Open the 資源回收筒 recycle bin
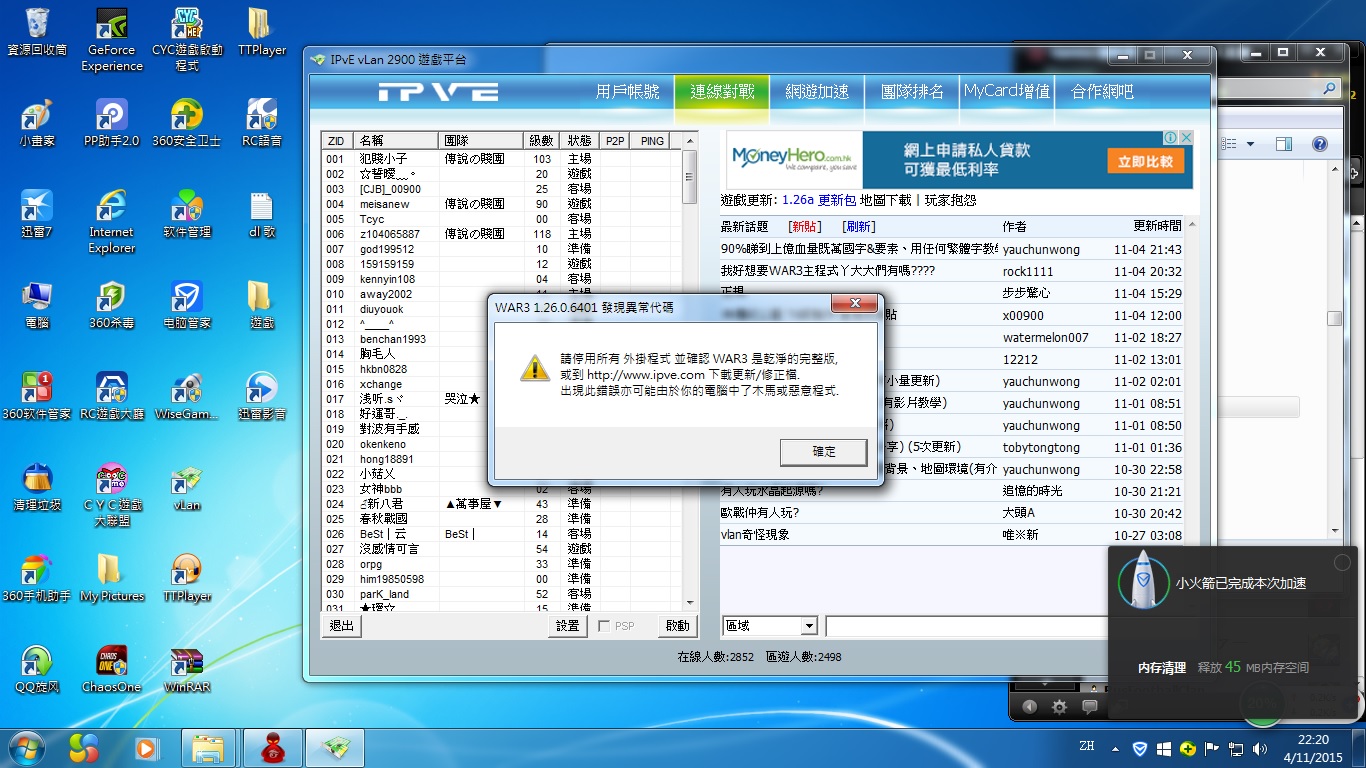This screenshot has width=1366, height=768. click(x=37, y=25)
